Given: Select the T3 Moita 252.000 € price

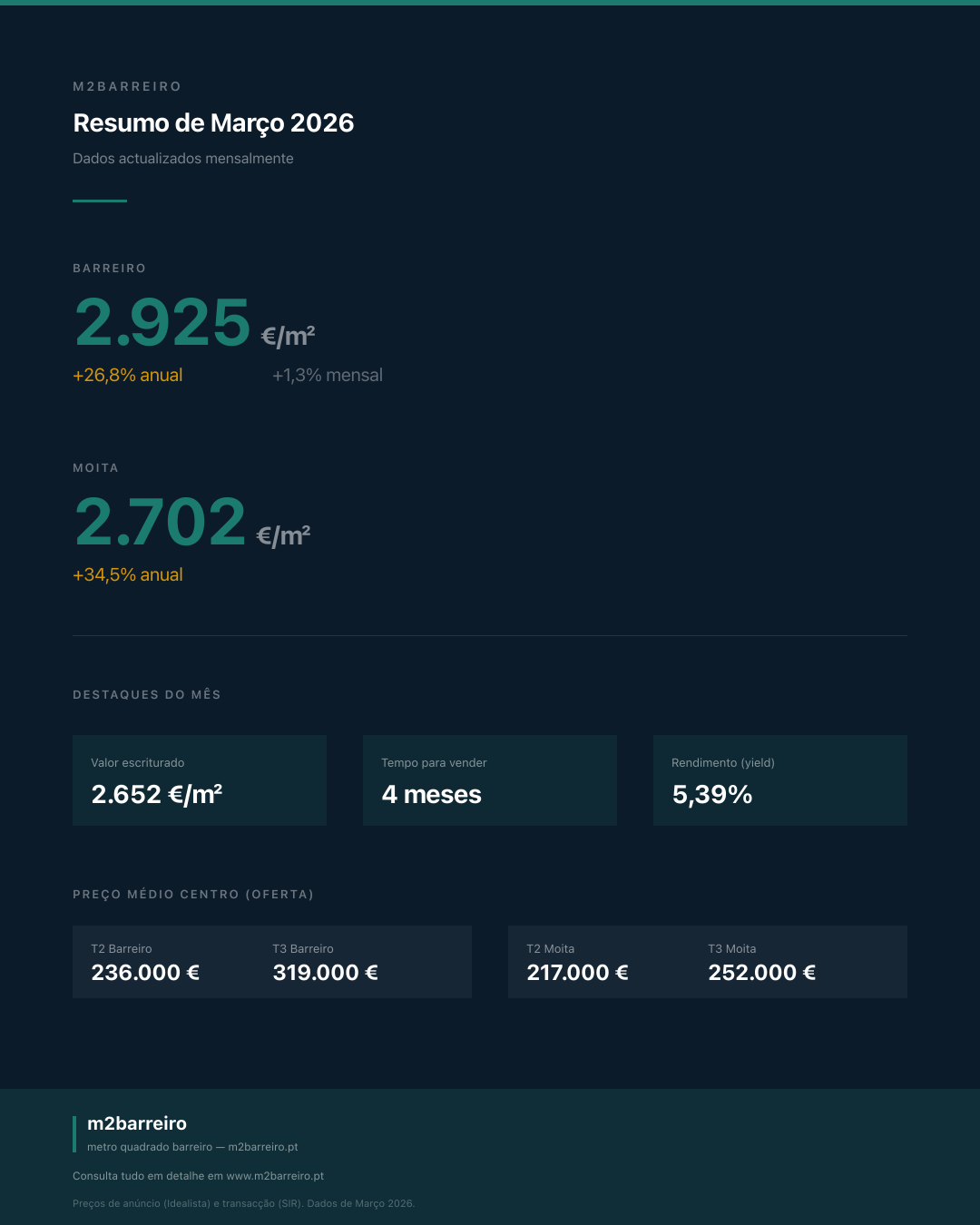Looking at the screenshot, I should [762, 973].
